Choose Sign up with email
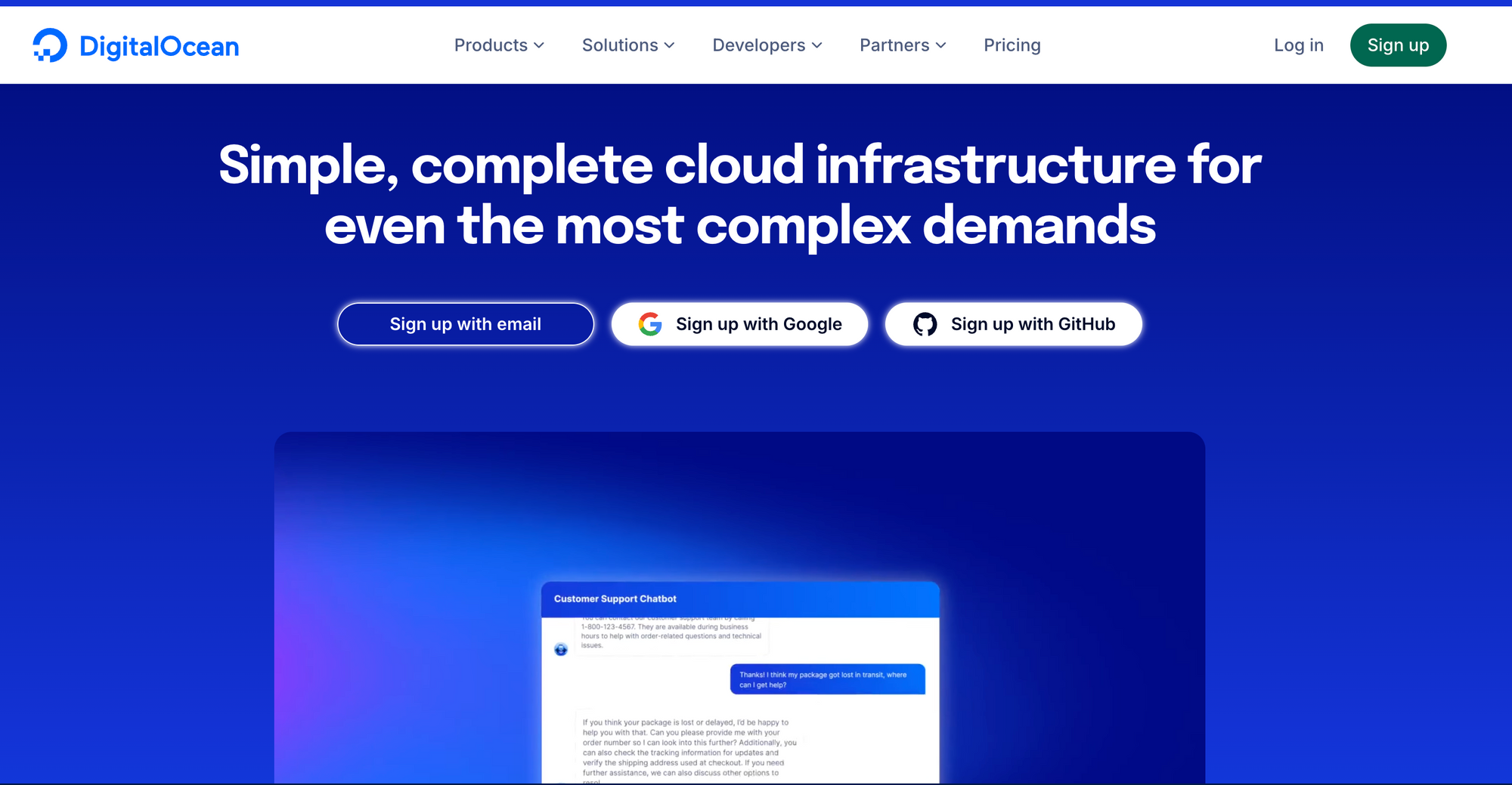The width and height of the screenshot is (1512, 785). point(466,324)
